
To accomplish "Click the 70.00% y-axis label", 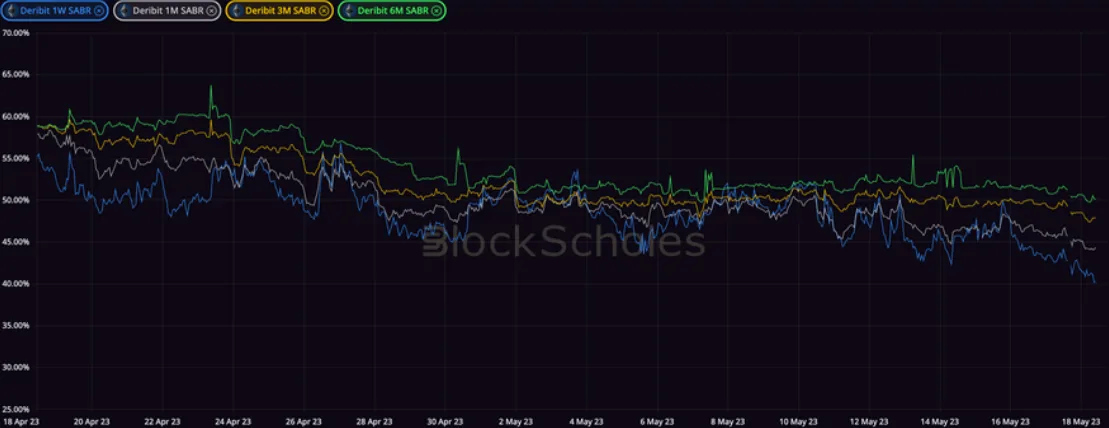I will tap(16, 33).
